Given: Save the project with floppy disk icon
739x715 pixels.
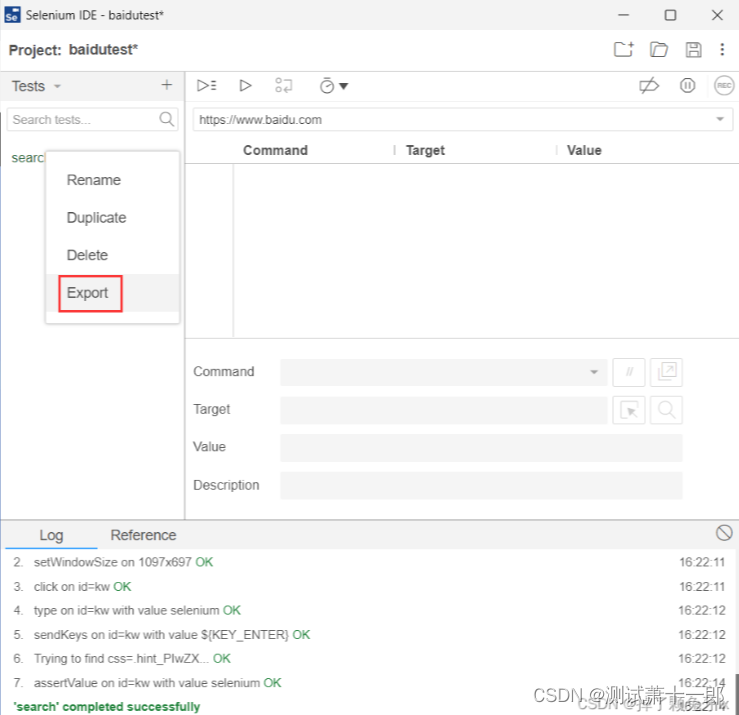Looking at the screenshot, I should coord(693,49).
